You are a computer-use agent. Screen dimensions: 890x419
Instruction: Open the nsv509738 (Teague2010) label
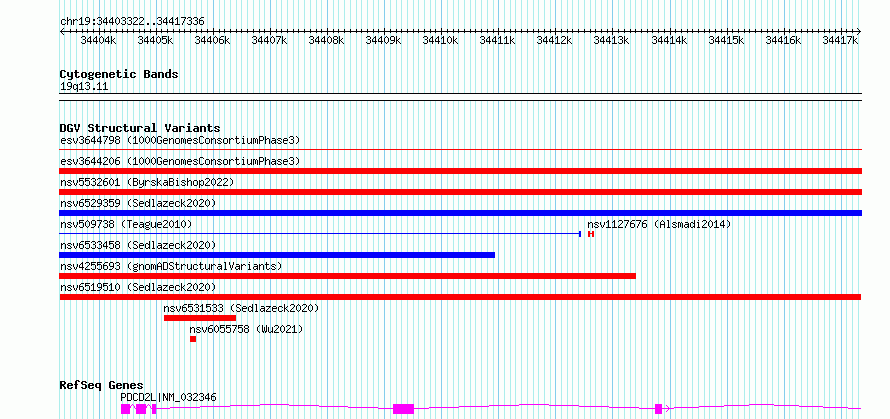126,224
